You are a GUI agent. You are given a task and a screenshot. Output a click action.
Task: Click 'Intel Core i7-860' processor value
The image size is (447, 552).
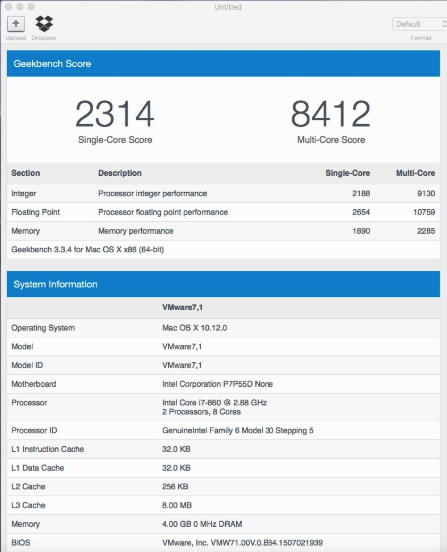(x=214, y=402)
